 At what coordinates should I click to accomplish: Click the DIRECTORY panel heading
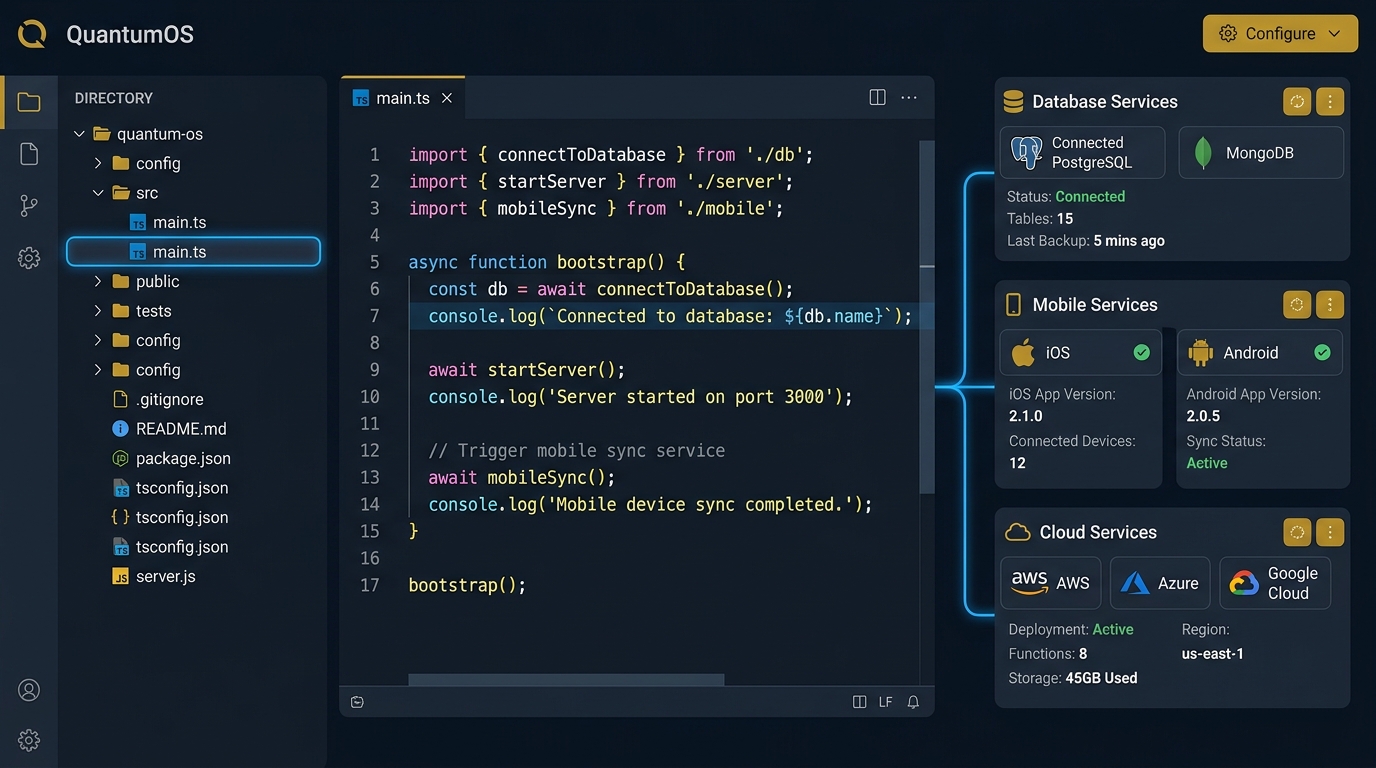[x=114, y=98]
